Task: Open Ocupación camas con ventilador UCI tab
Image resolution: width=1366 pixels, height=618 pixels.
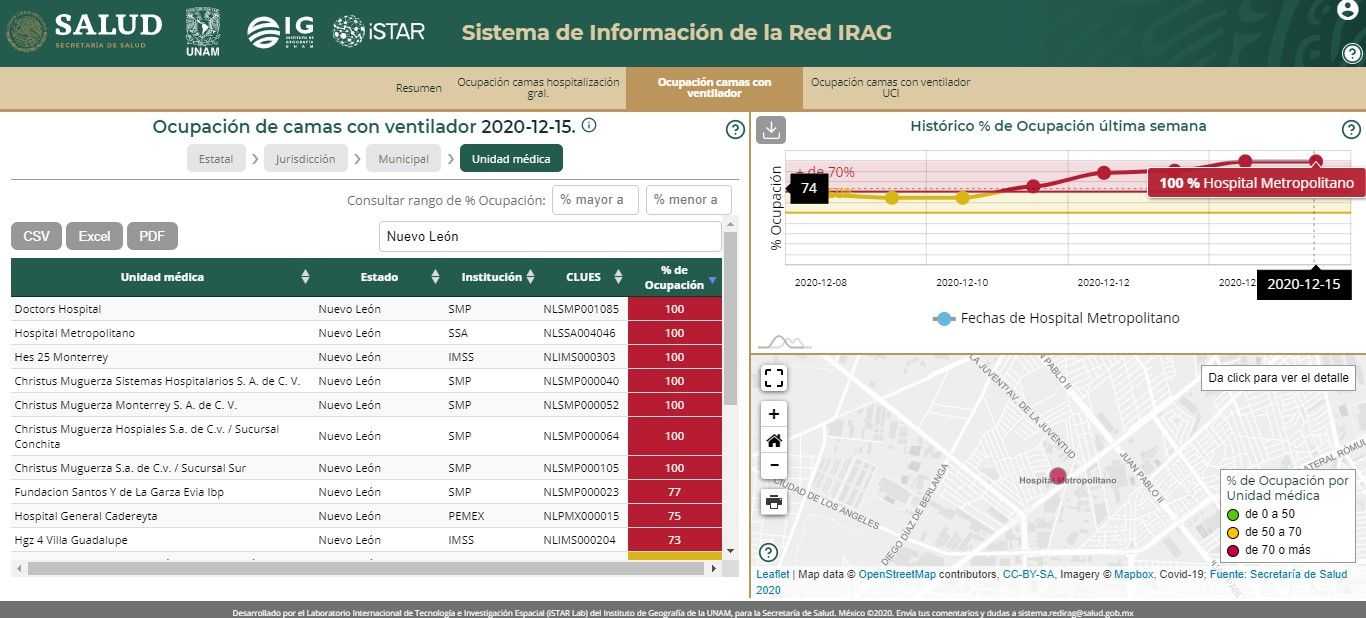Action: (x=890, y=88)
